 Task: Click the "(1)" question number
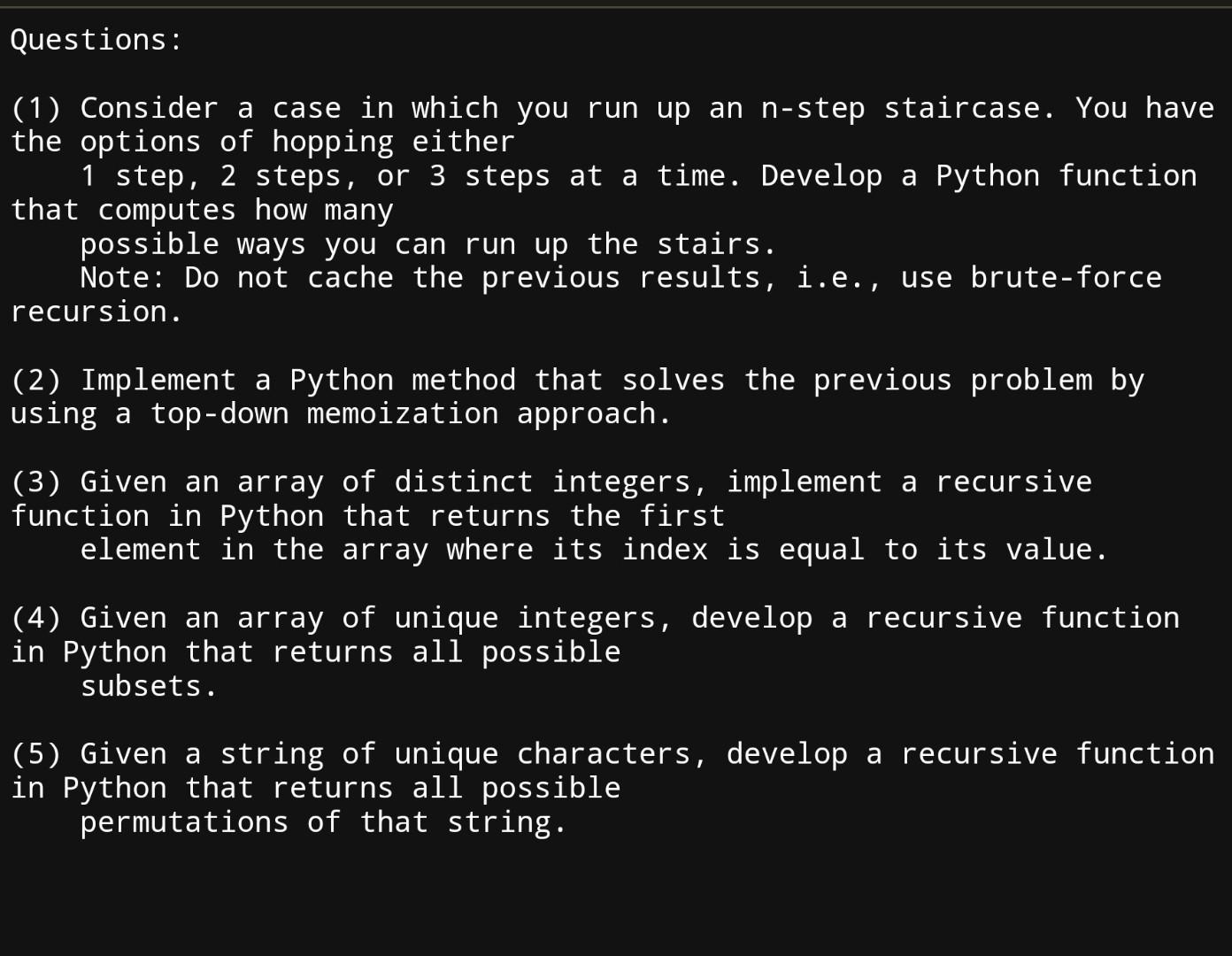pos(36,108)
